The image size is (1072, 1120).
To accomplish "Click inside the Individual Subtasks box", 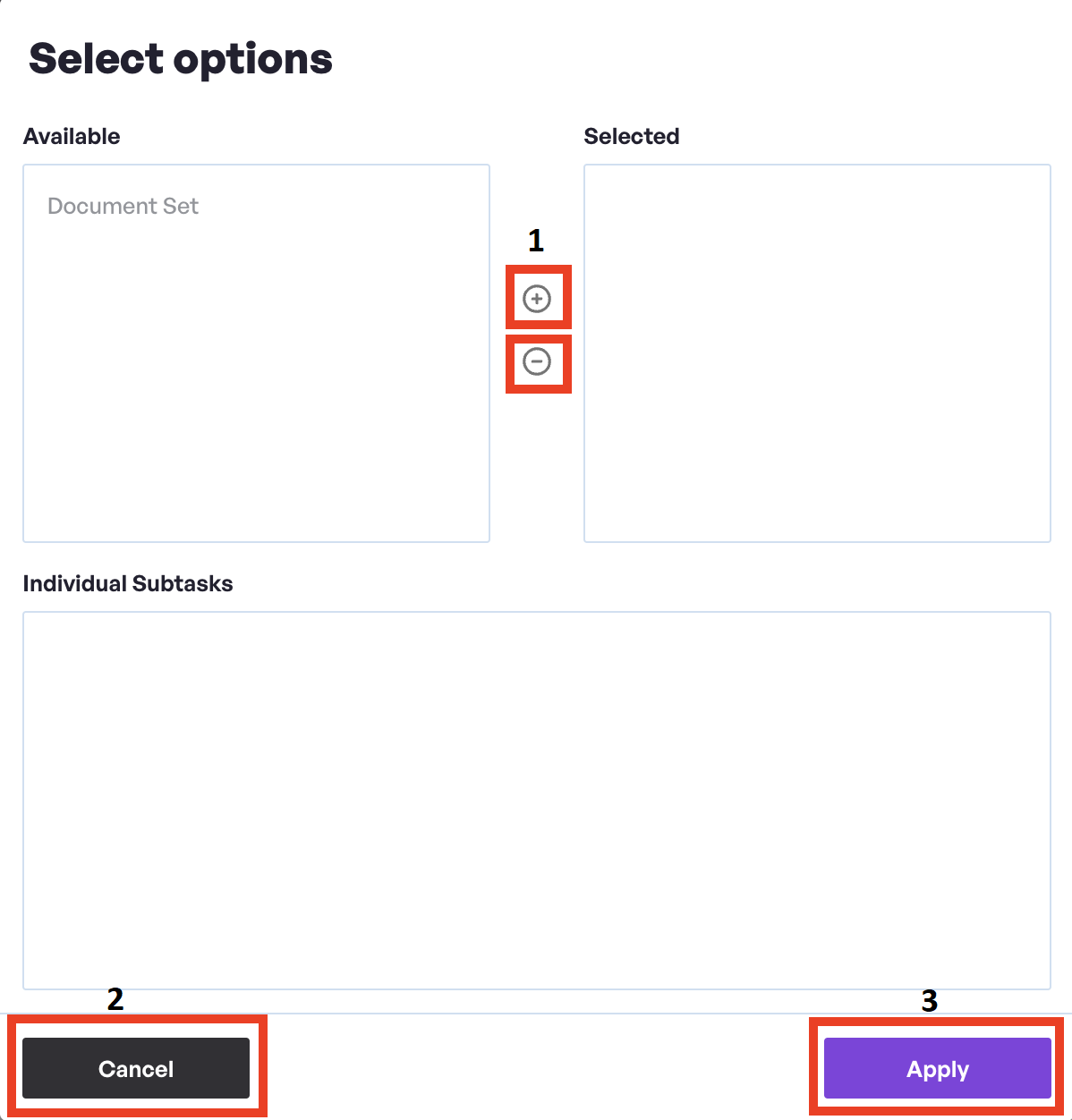I will [x=536, y=800].
